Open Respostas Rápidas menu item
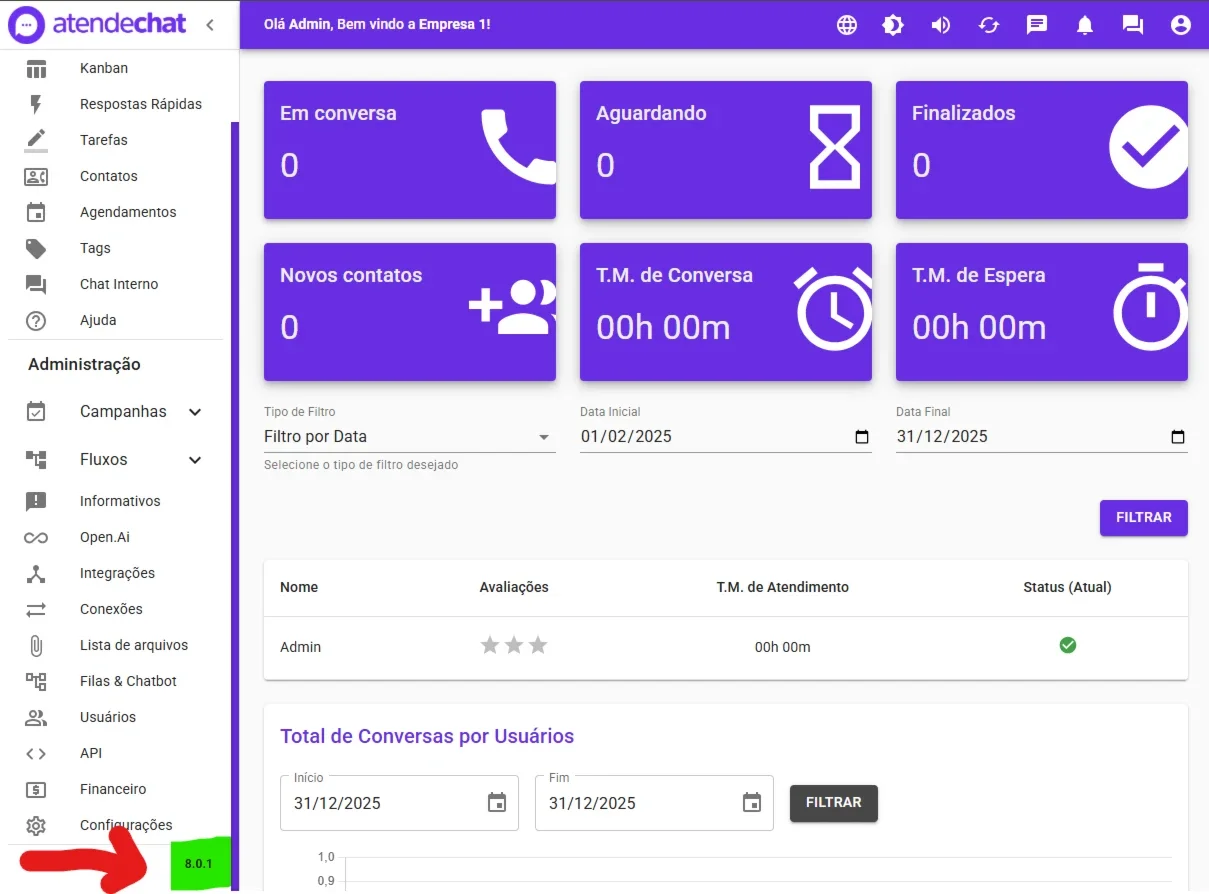The image size is (1209, 894). (x=141, y=104)
